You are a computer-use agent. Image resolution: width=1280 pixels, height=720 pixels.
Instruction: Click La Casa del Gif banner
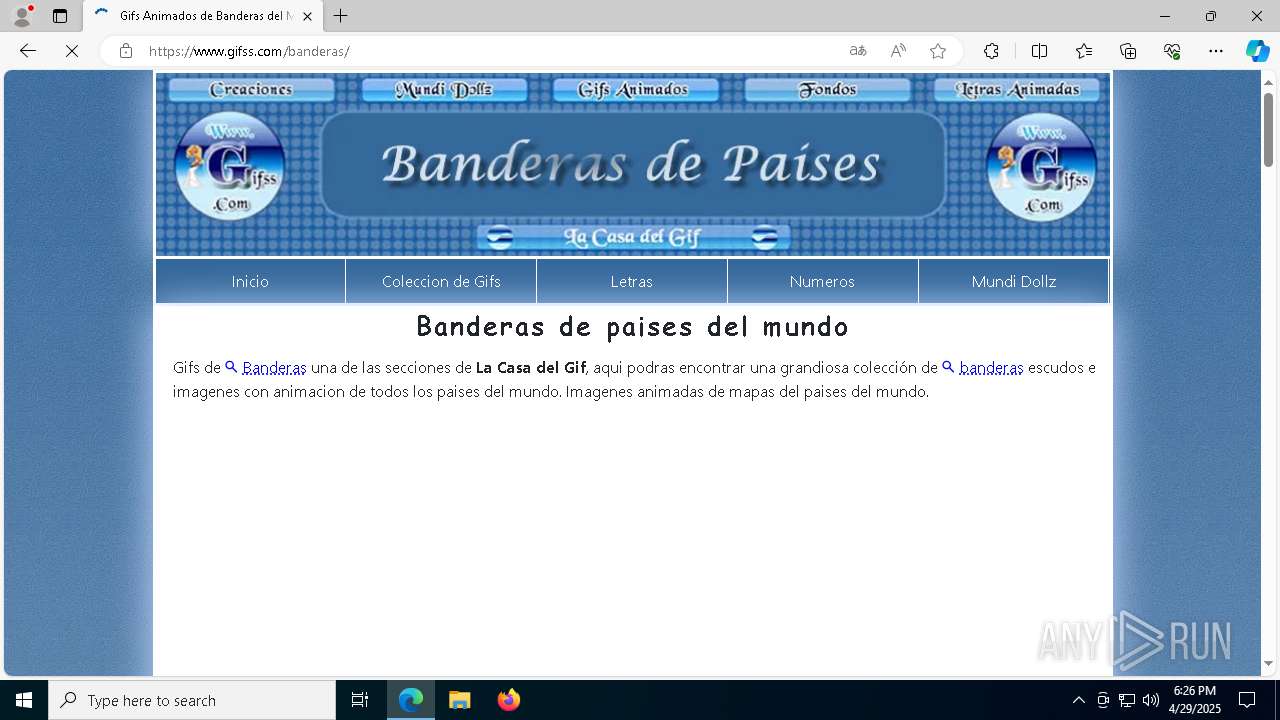[633, 237]
